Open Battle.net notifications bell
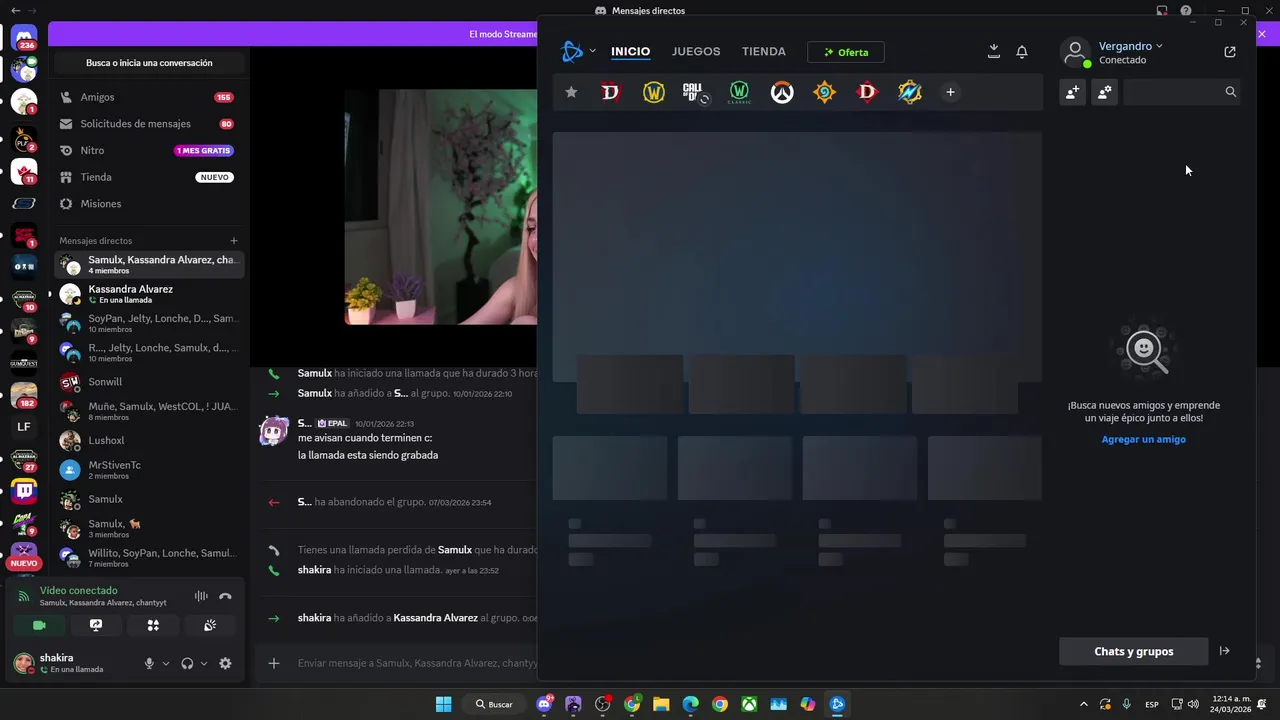This screenshot has width=1280, height=720. (1021, 51)
